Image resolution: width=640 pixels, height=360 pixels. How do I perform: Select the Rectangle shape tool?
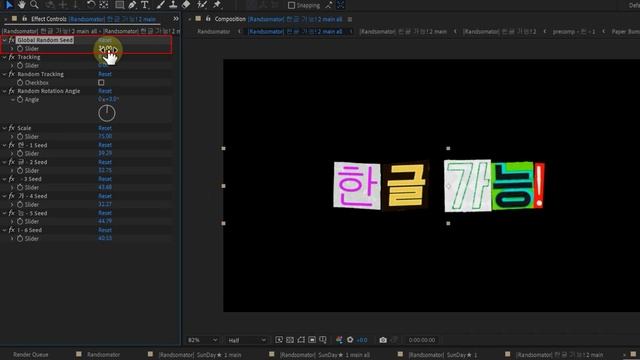(119, 5)
